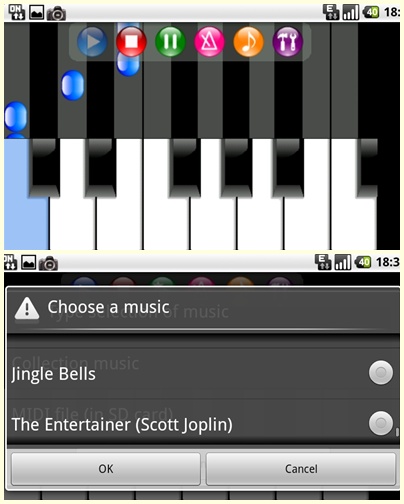
Task: Confirm selection with the OK button
Action: click(106, 469)
